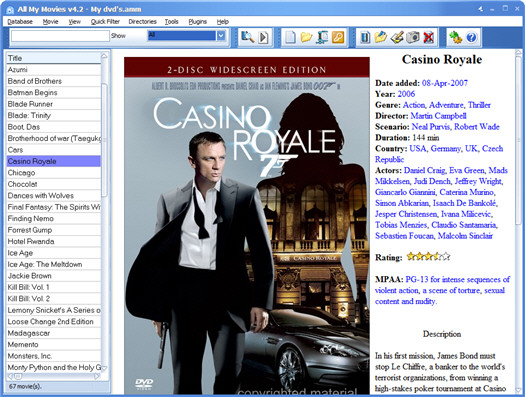This screenshot has width=525, height=397.
Task: Click the orange password key icon
Action: [x=338, y=37]
